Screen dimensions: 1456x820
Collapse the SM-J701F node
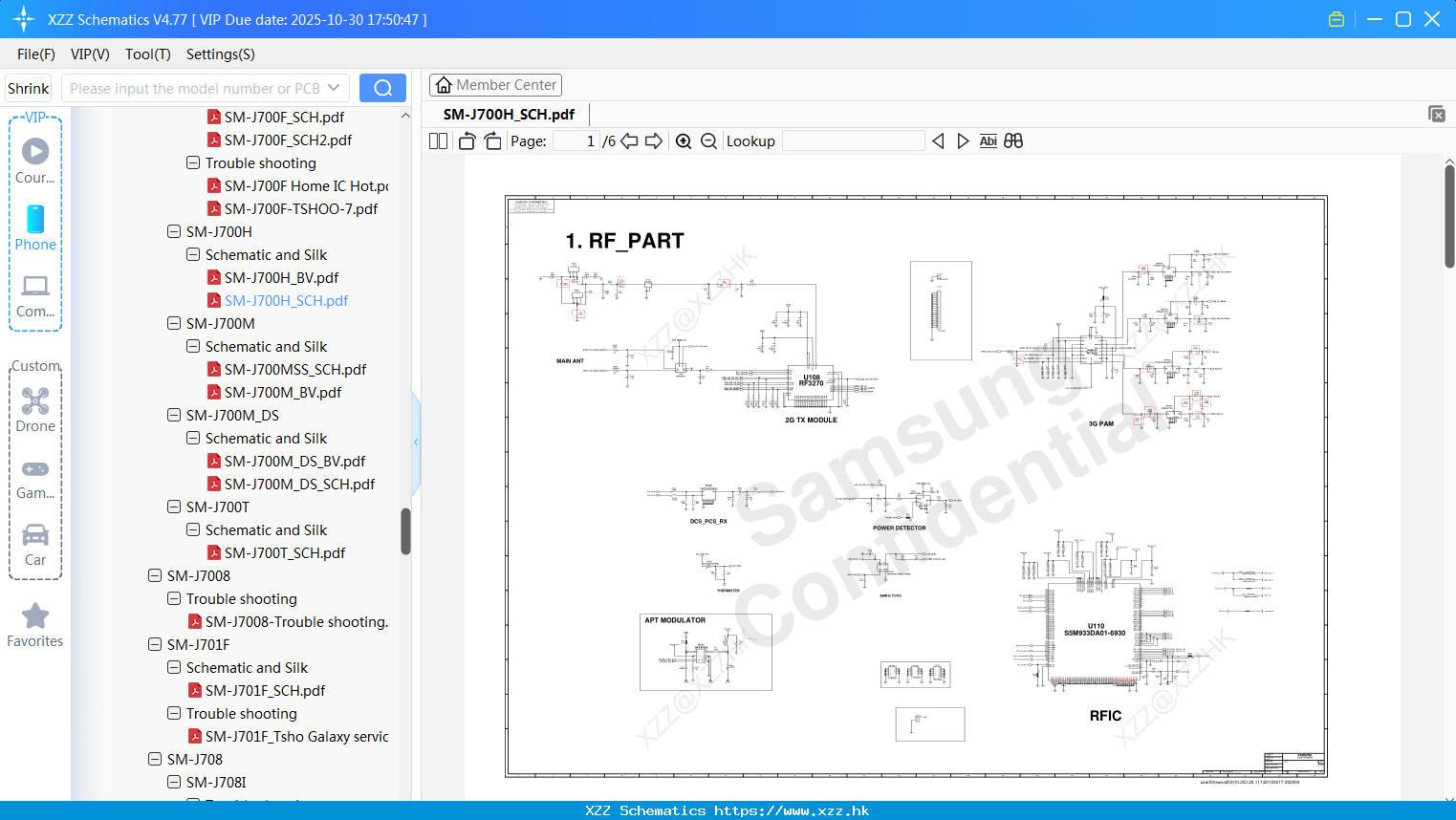[x=155, y=645]
